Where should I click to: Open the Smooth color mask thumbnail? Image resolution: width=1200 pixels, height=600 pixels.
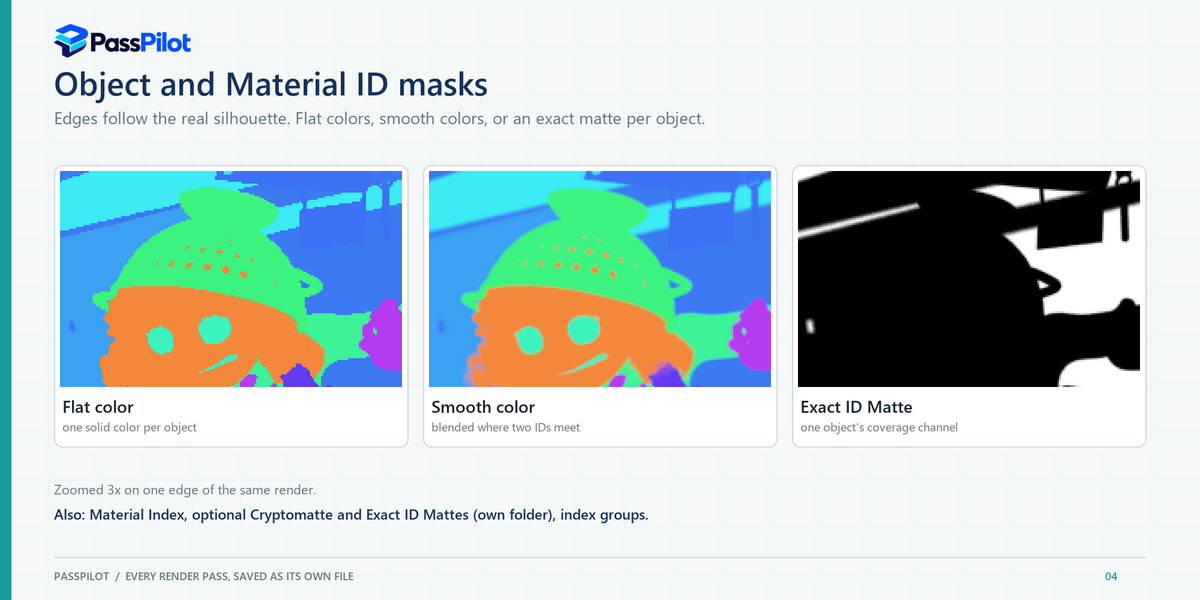[600, 279]
